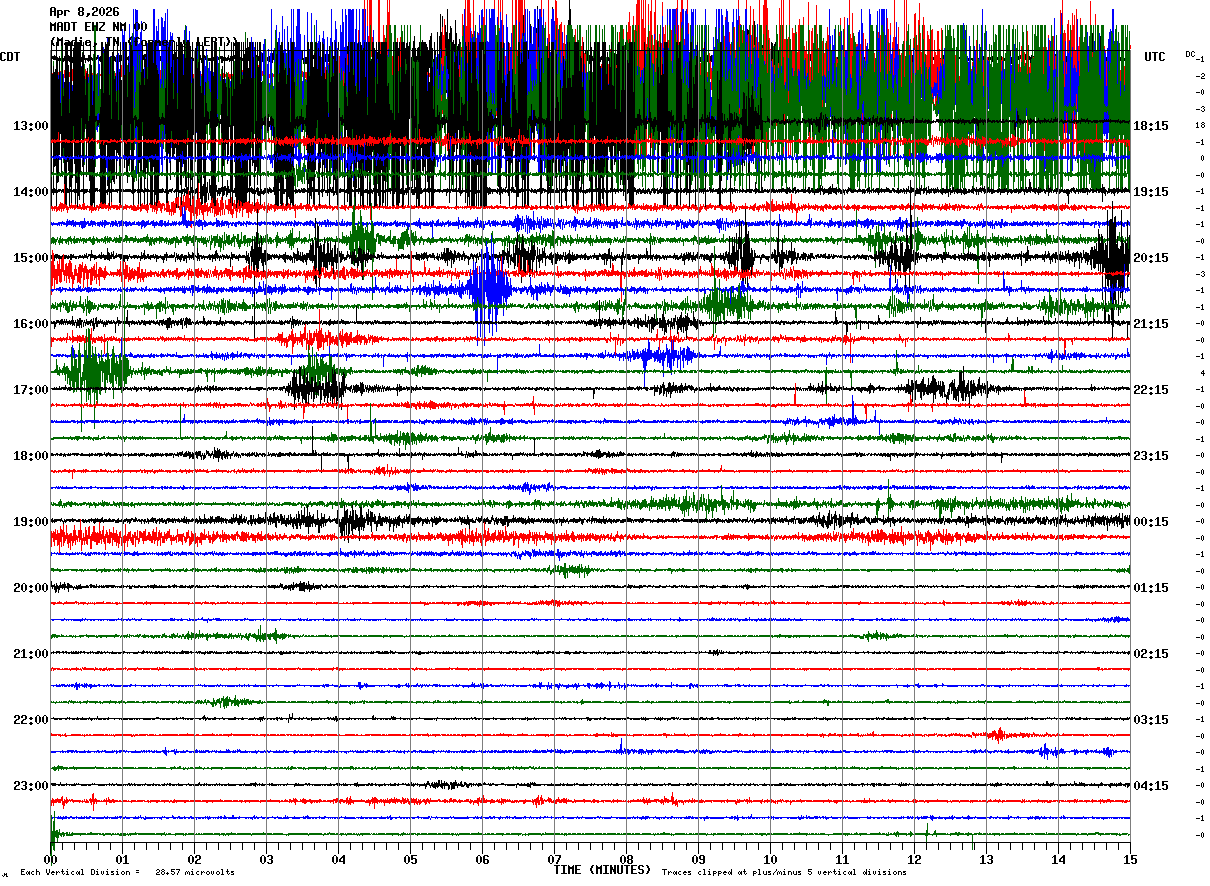1210x886 pixels.
Task: Select the 15:00 CDT row label
Action: pos(31,258)
